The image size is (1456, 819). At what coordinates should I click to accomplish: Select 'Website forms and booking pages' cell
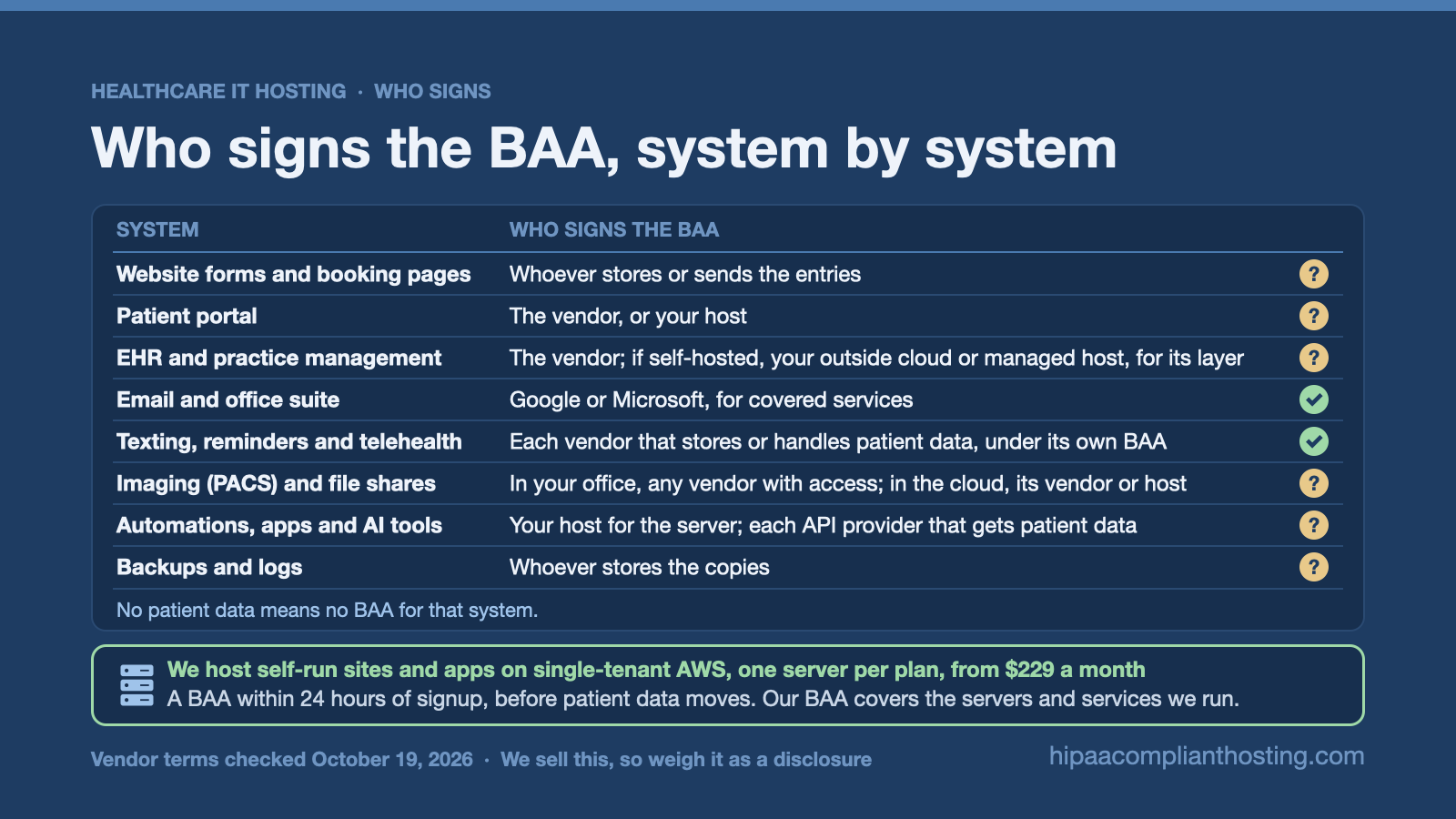point(294,275)
